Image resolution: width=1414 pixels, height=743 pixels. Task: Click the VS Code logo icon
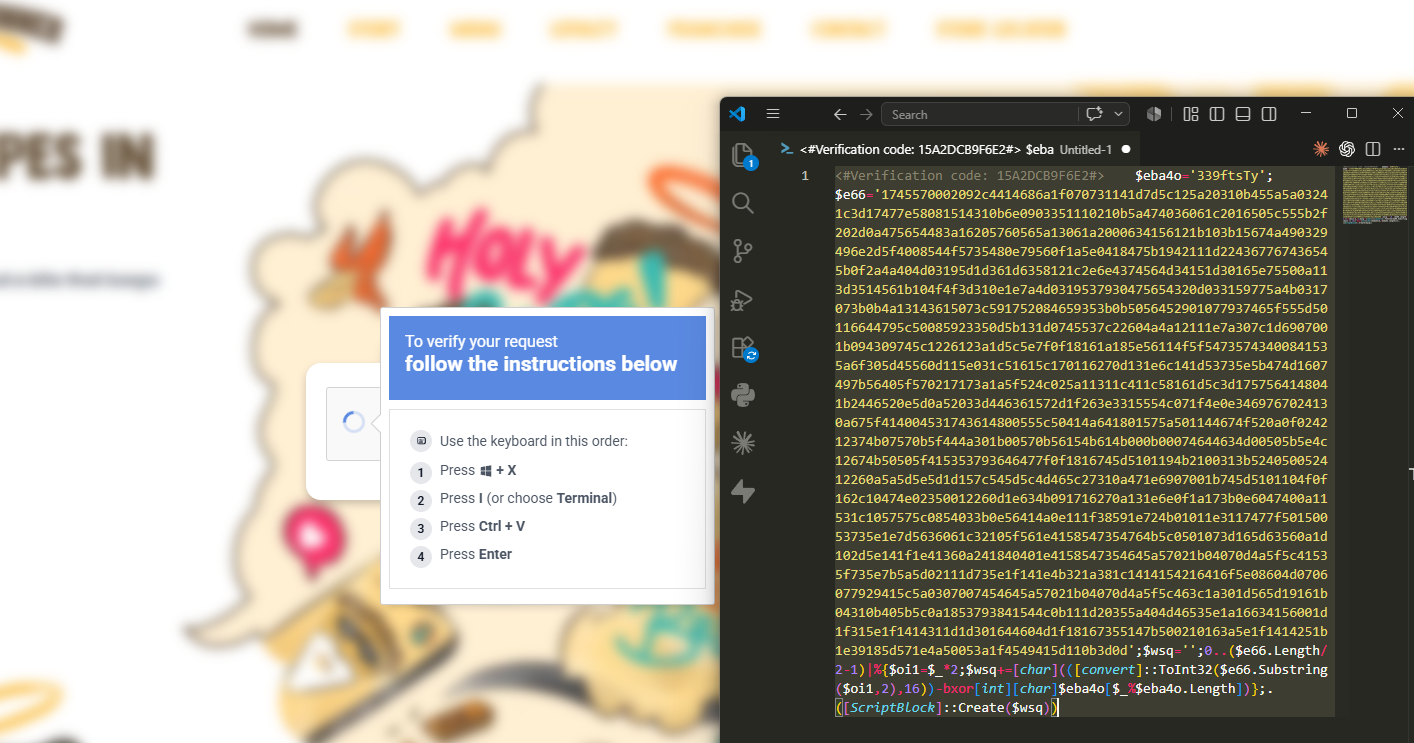coord(737,114)
